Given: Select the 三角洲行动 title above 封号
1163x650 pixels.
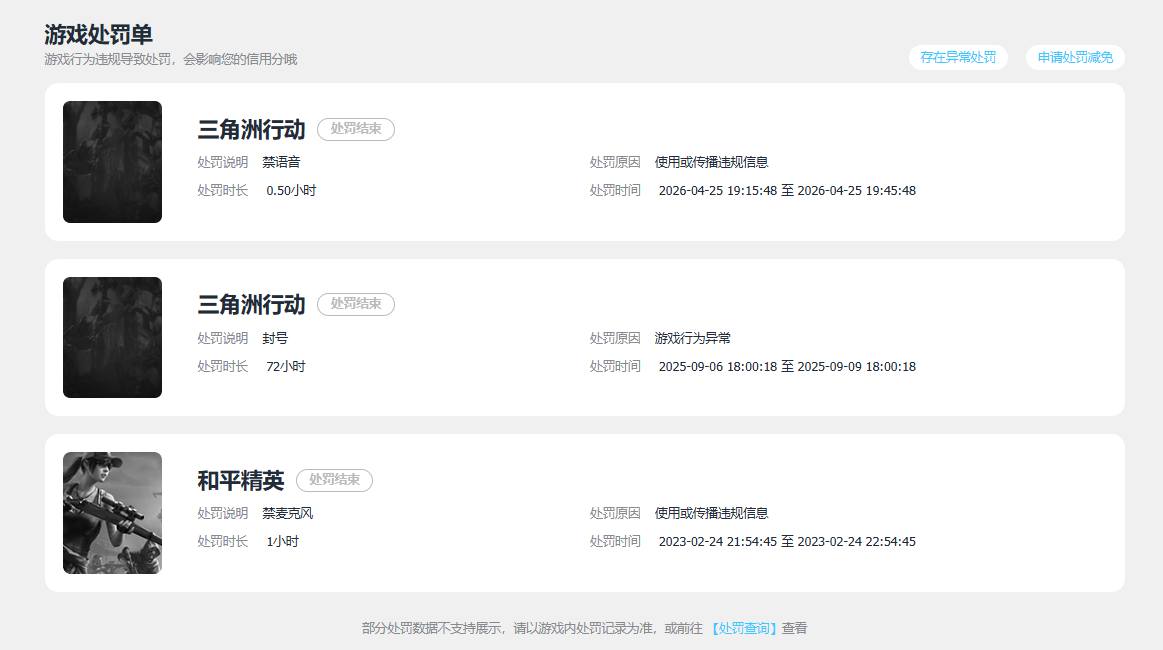Looking at the screenshot, I should [251, 304].
